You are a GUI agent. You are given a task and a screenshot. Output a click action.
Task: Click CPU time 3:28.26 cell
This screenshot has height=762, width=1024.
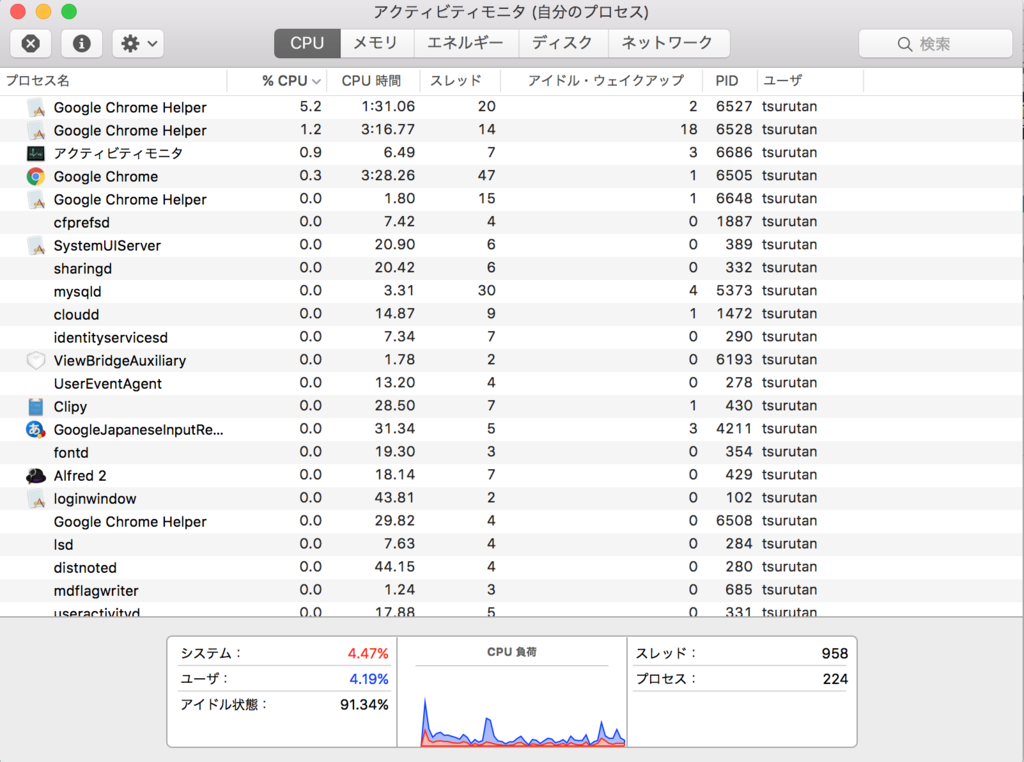click(x=388, y=176)
